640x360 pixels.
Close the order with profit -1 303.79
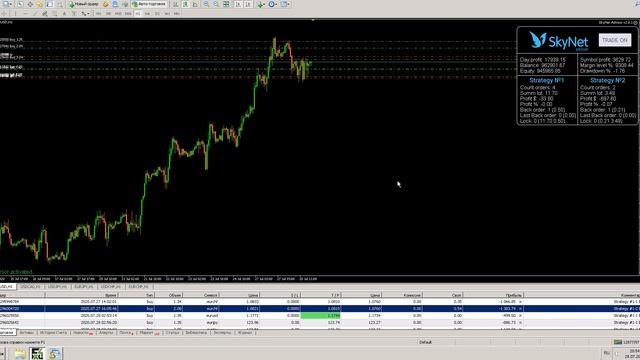point(520,309)
